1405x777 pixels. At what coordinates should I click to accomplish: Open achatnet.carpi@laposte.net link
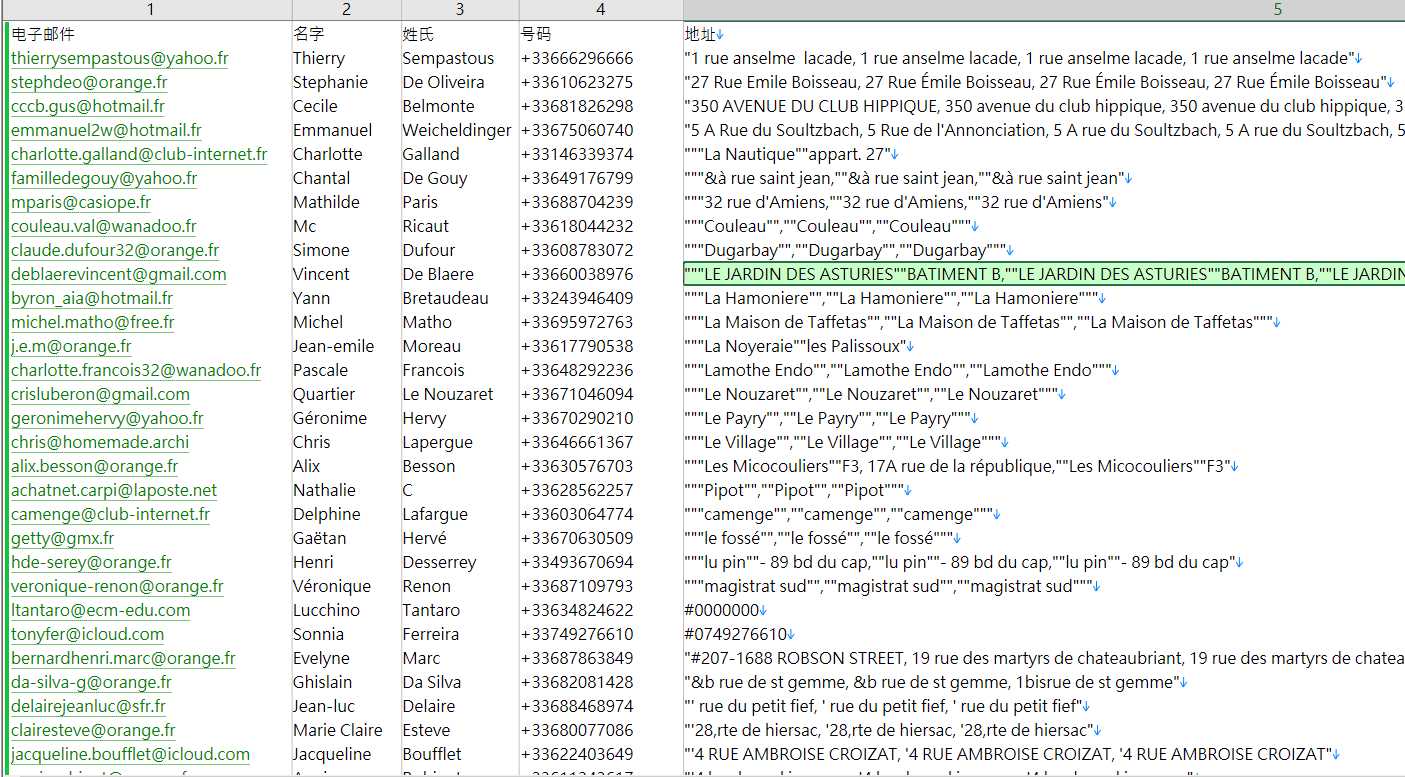point(114,490)
